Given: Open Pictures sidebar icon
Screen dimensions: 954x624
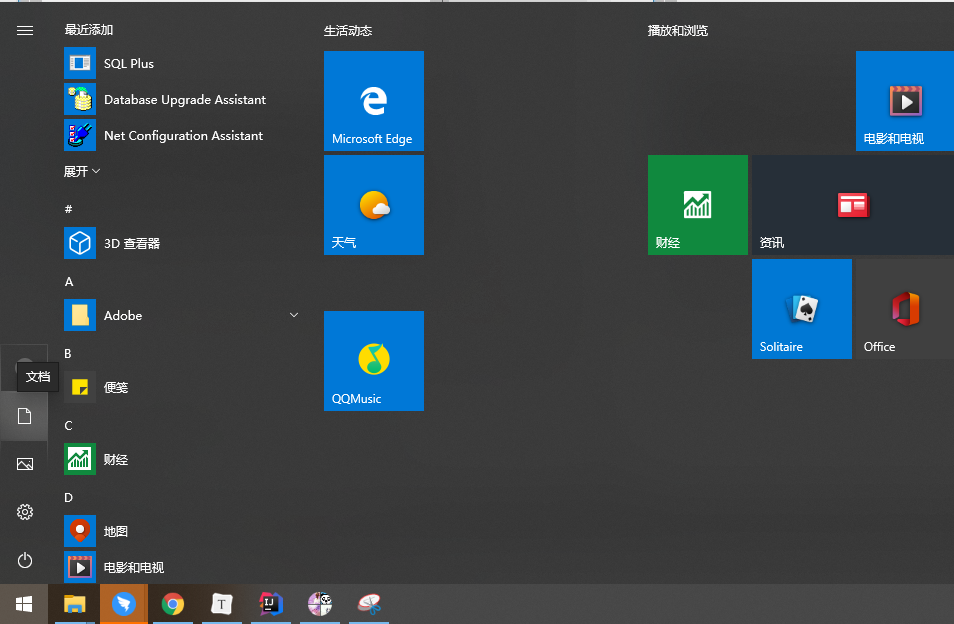Looking at the screenshot, I should click(24, 464).
